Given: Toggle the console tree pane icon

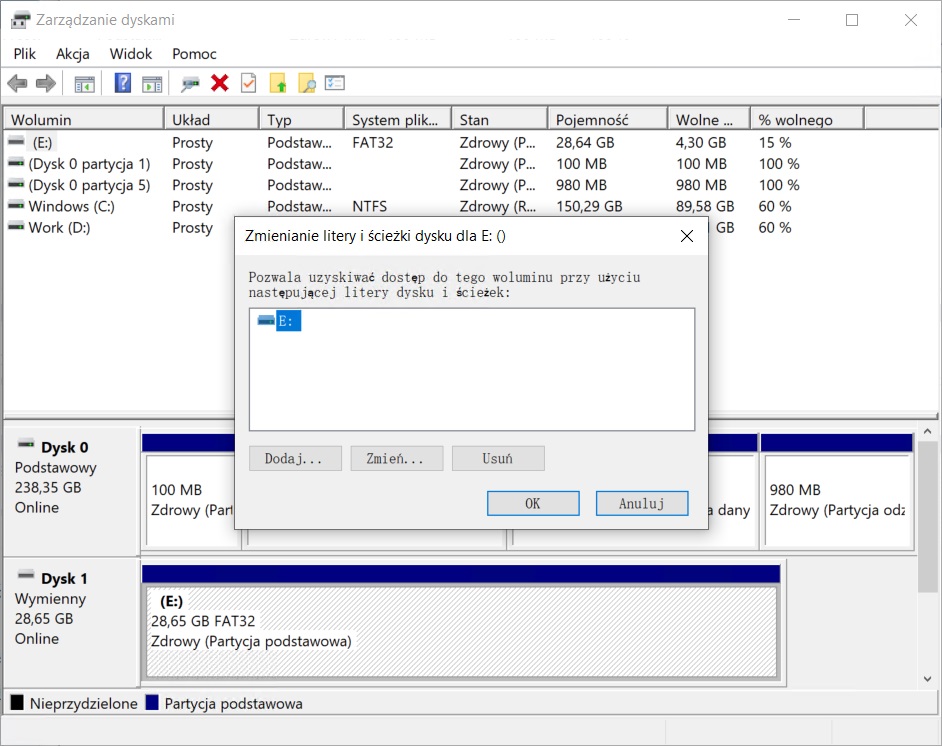Looking at the screenshot, I should (85, 83).
